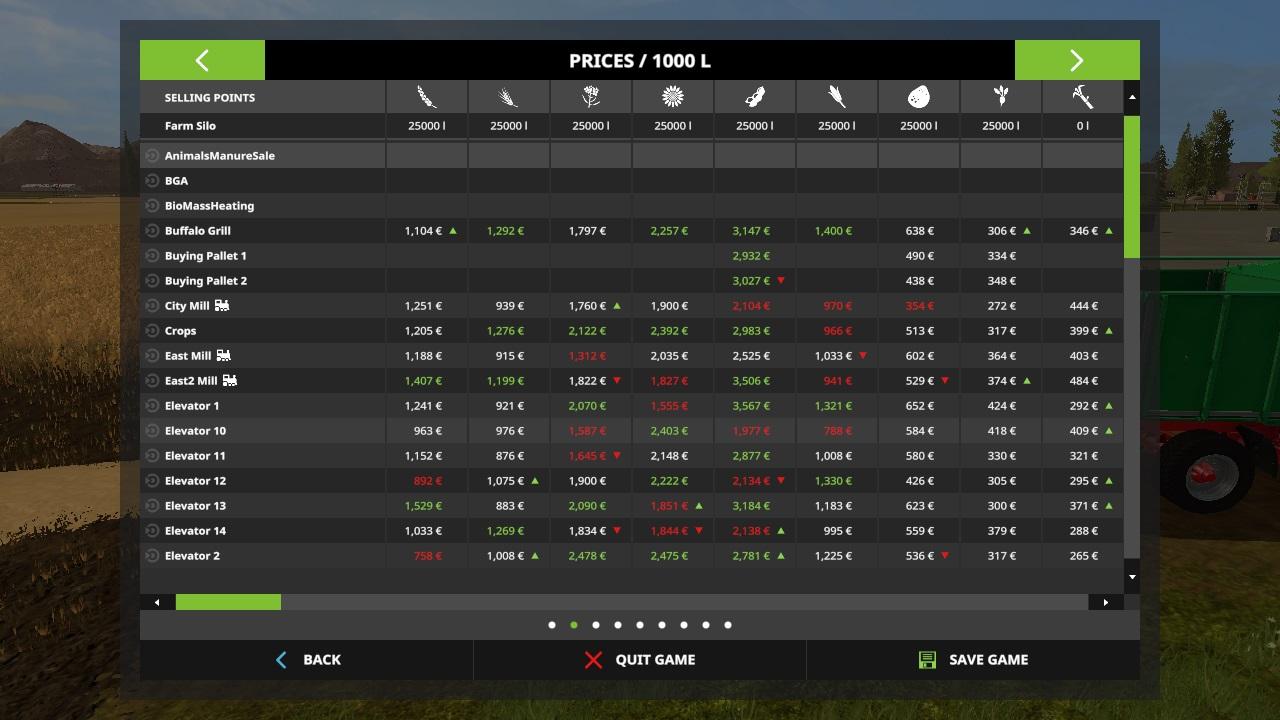1280x720 pixels.
Task: Select the first page indicator dot
Action: tap(552, 625)
